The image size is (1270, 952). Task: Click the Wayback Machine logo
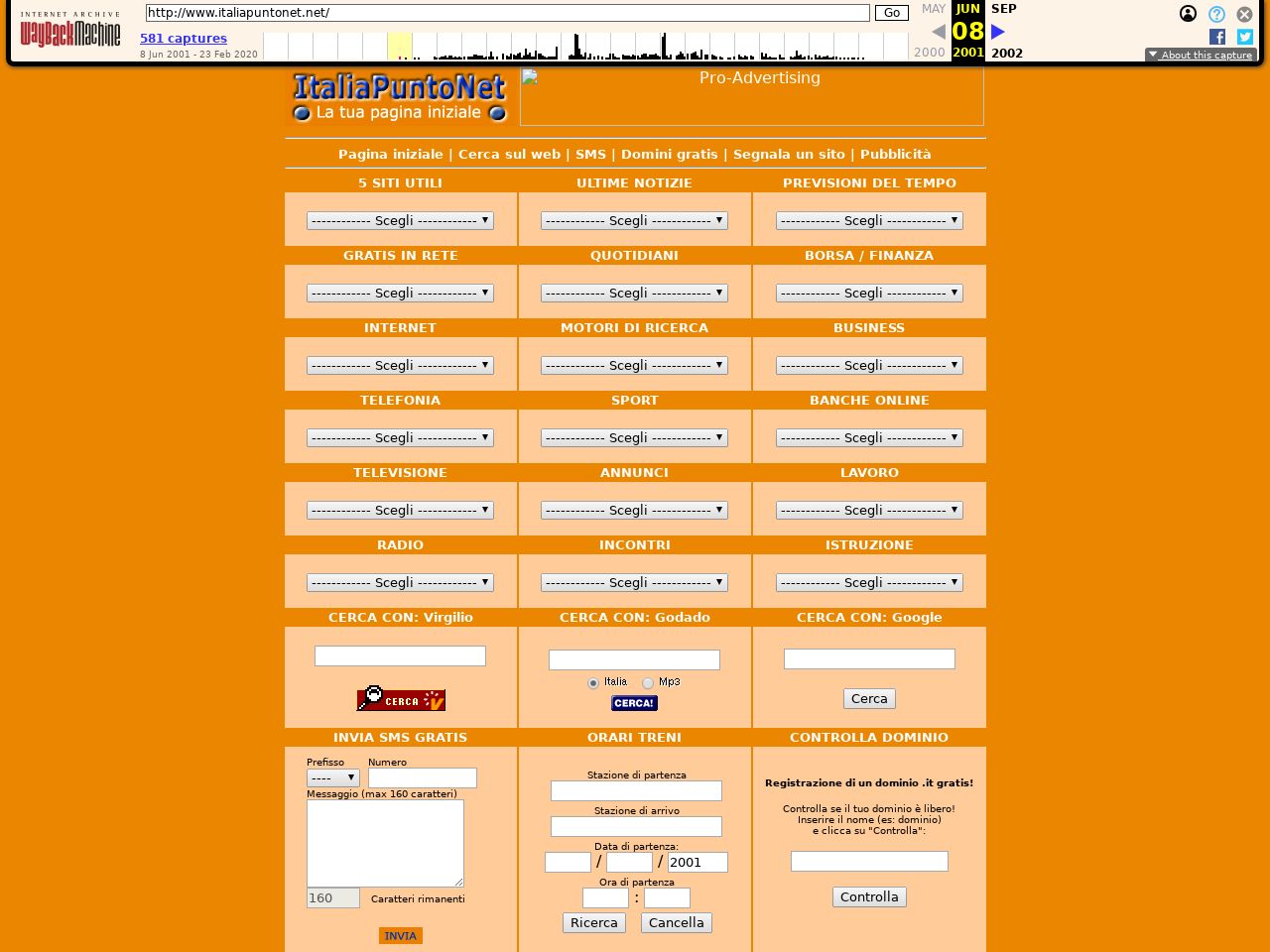point(70,31)
